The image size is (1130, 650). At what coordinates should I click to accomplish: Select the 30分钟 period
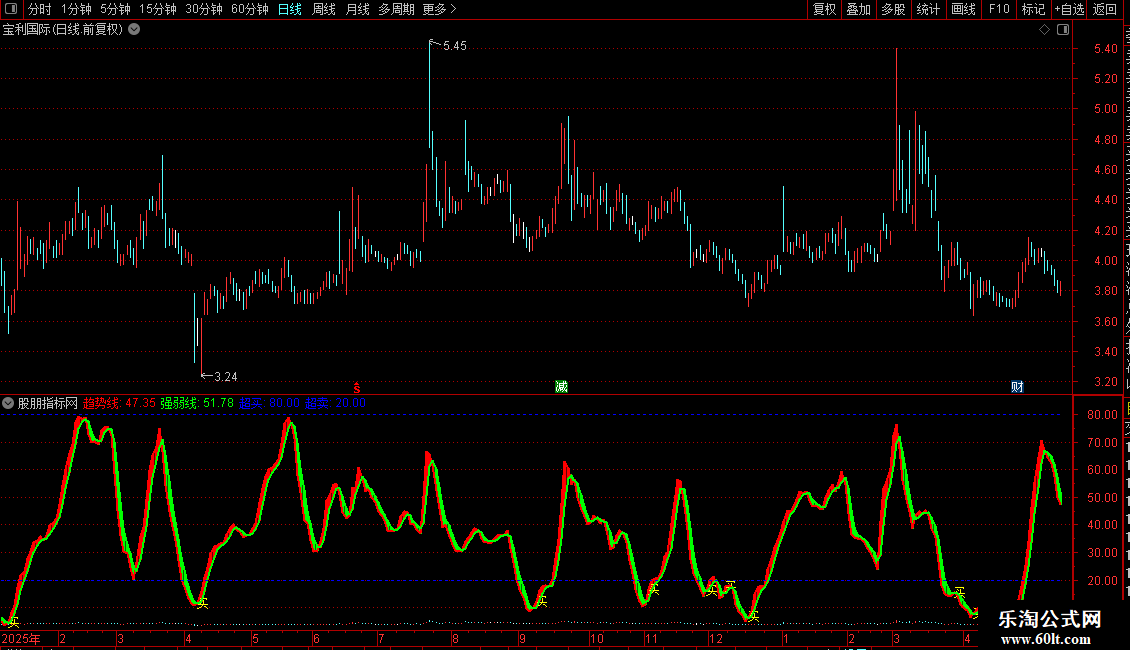[x=204, y=9]
